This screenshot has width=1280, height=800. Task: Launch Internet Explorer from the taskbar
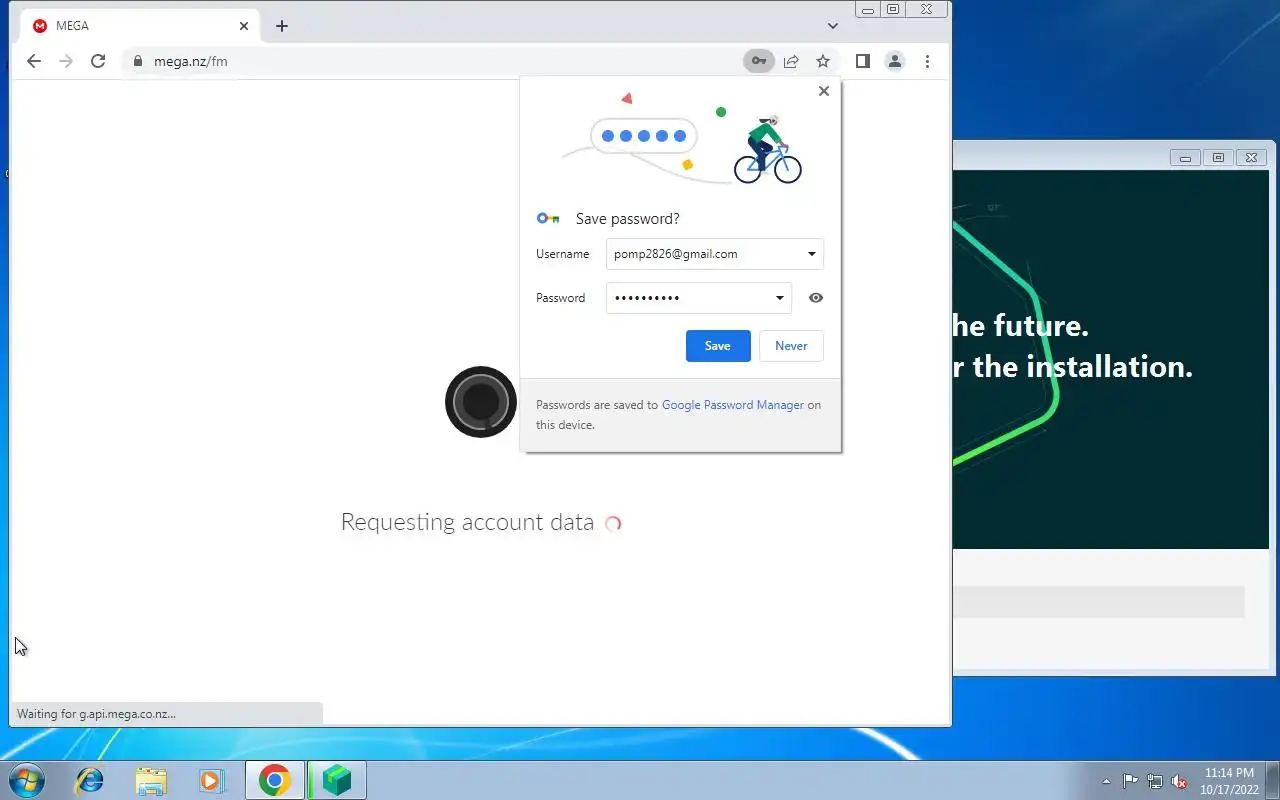point(90,780)
